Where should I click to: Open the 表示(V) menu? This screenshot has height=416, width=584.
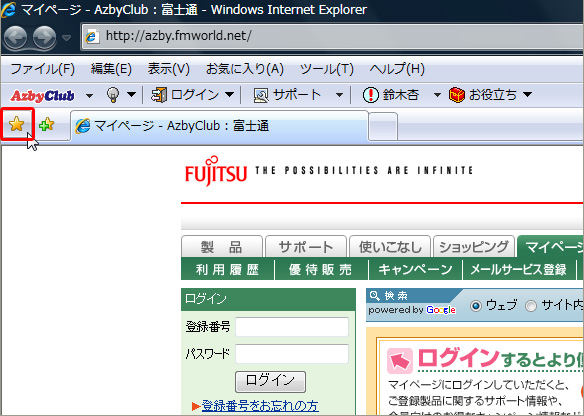(x=169, y=69)
